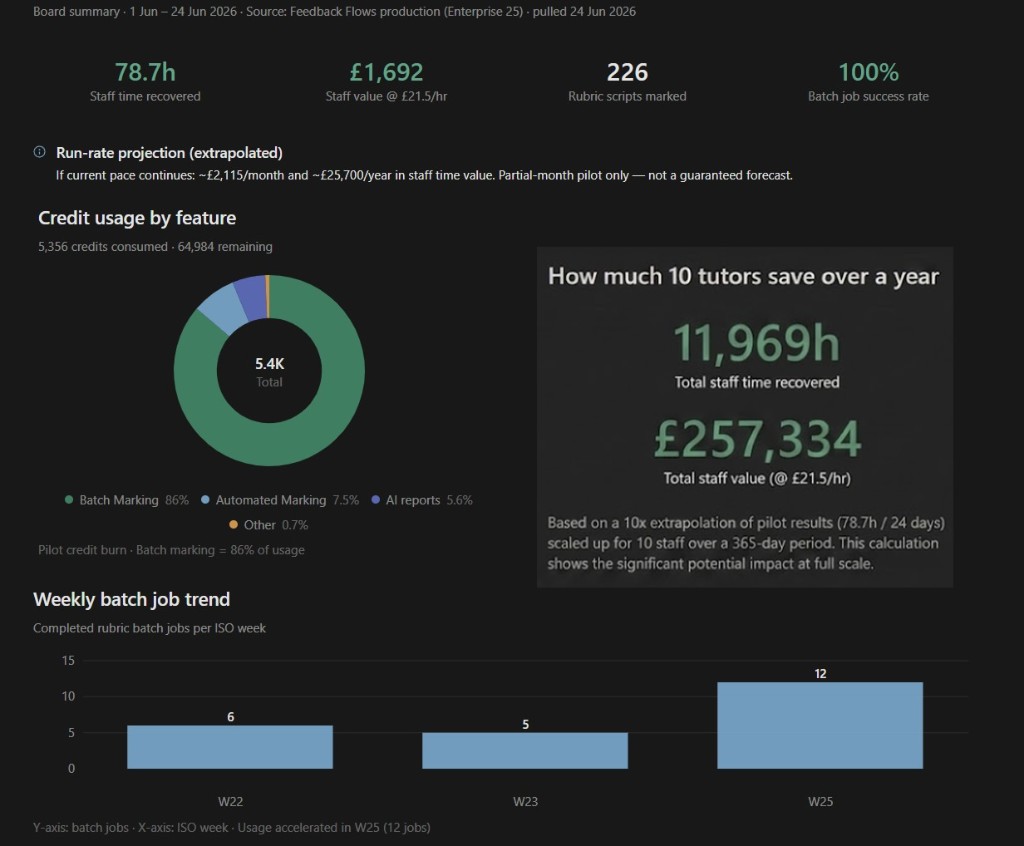This screenshot has width=1024, height=846.
Task: Select the W23 bar in weekly trend
Action: tap(525, 751)
